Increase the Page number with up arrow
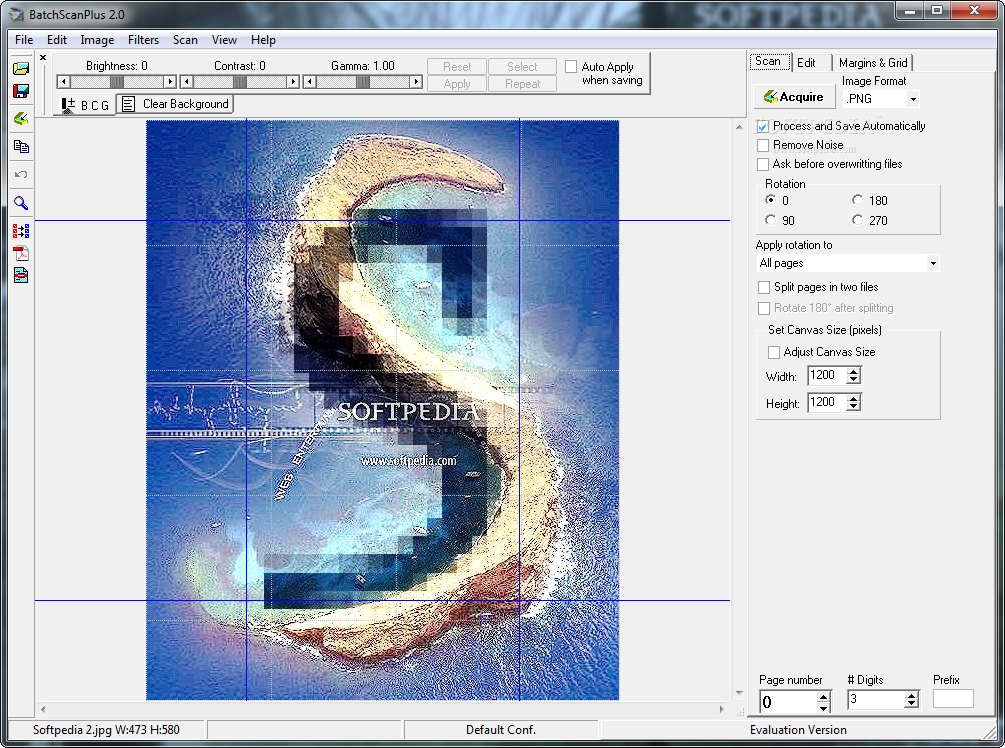Screen dimensions: 1005x748 (824, 697)
